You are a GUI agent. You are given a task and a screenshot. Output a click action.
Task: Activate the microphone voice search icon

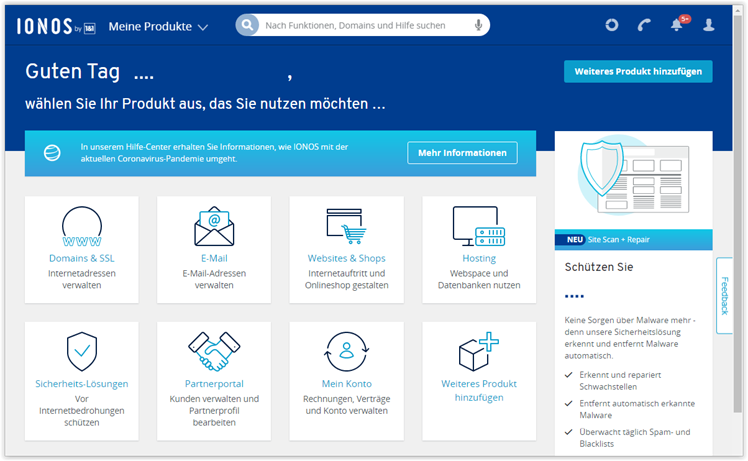click(x=479, y=25)
